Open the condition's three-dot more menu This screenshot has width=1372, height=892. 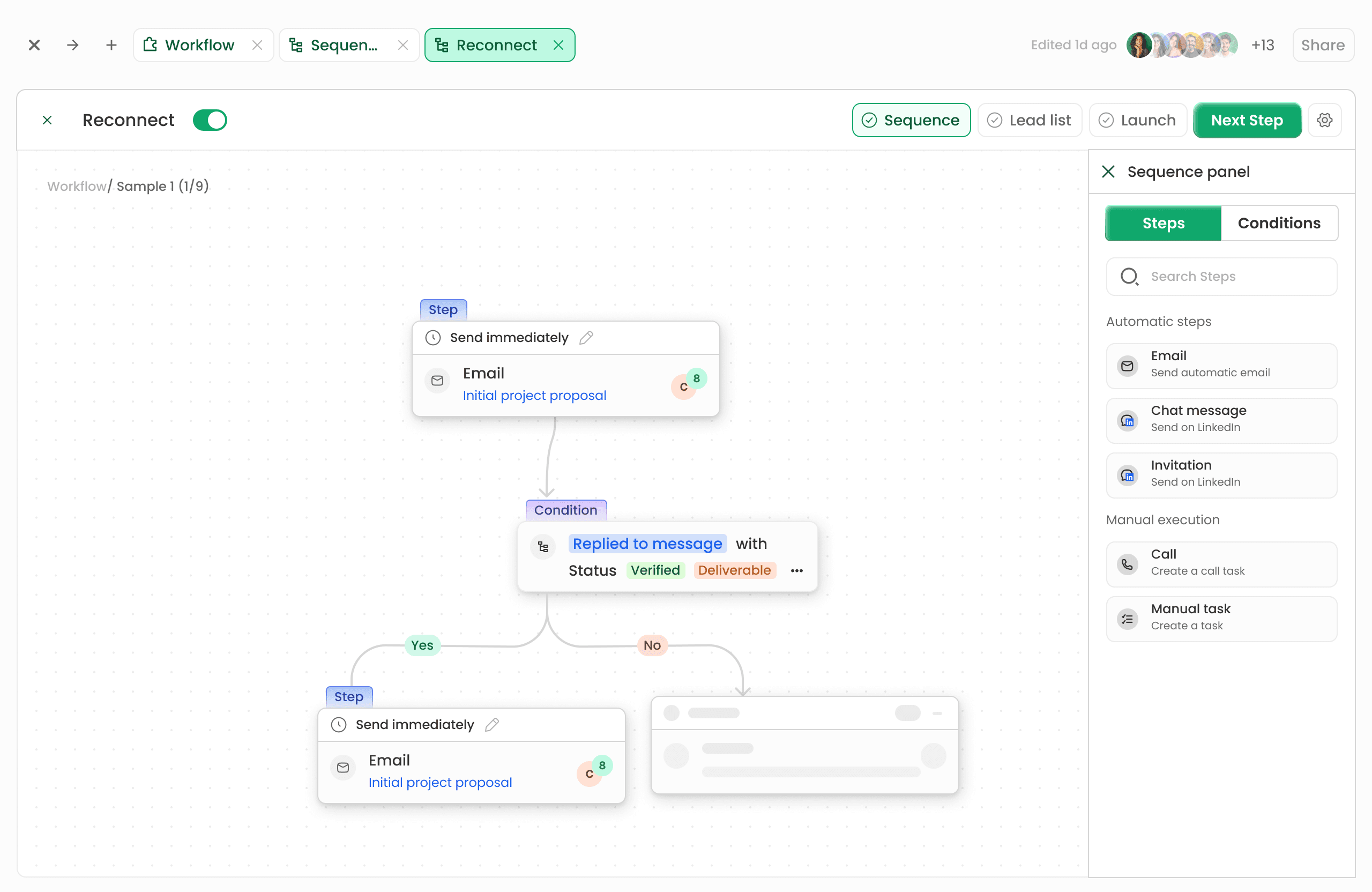(797, 570)
